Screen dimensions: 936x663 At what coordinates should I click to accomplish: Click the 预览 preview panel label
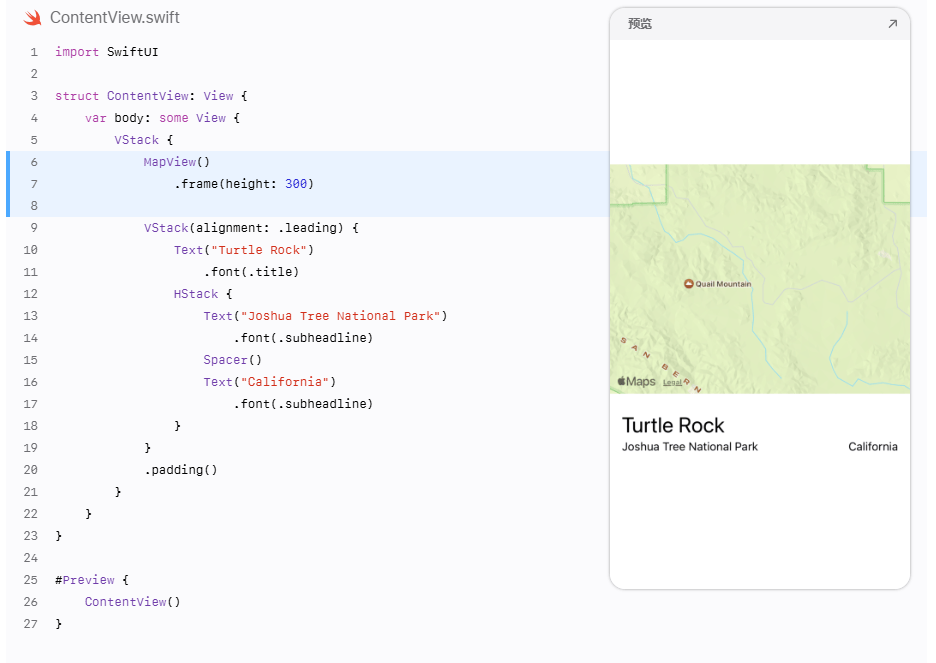tap(640, 24)
